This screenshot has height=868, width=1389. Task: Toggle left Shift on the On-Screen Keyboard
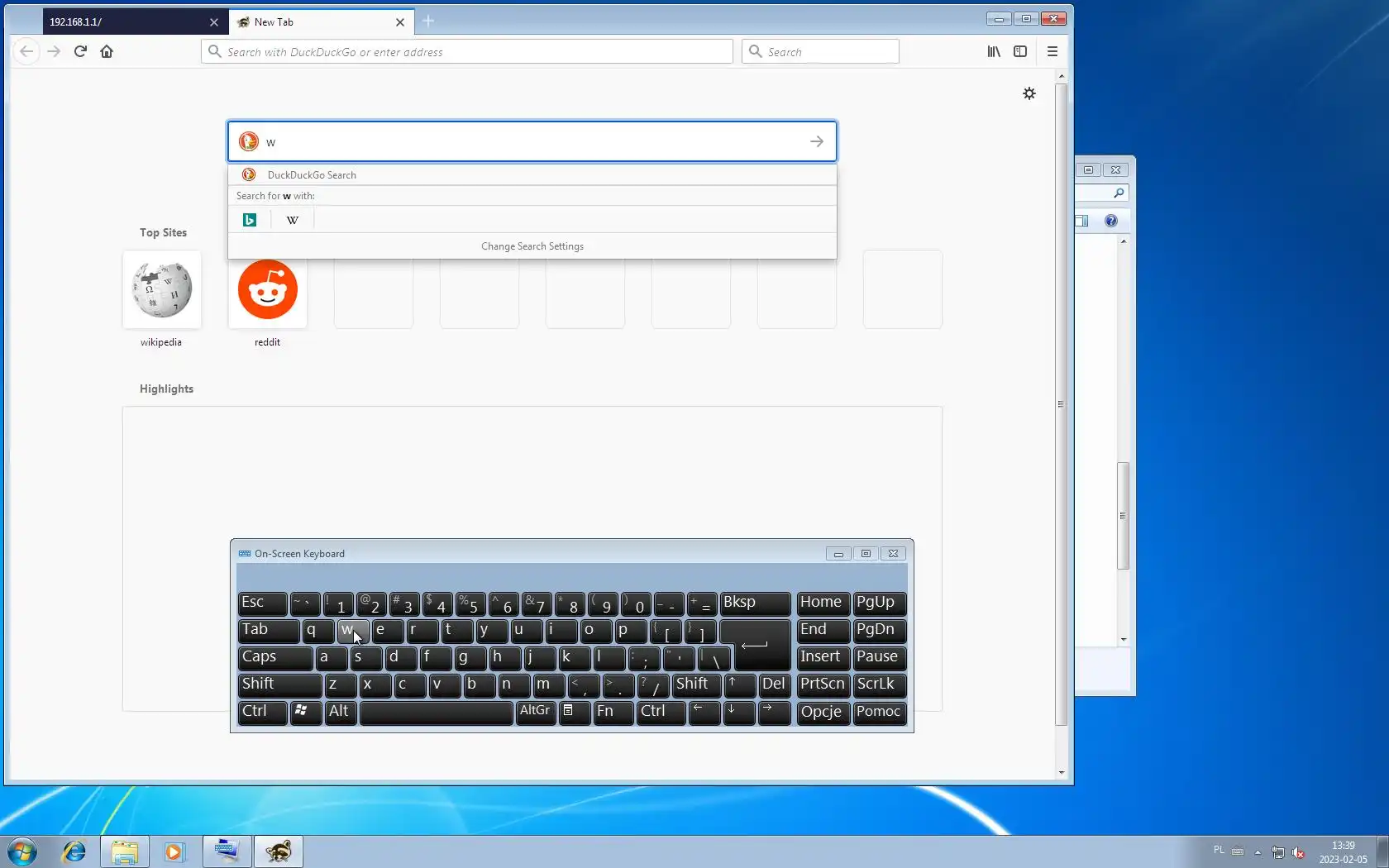click(280, 685)
